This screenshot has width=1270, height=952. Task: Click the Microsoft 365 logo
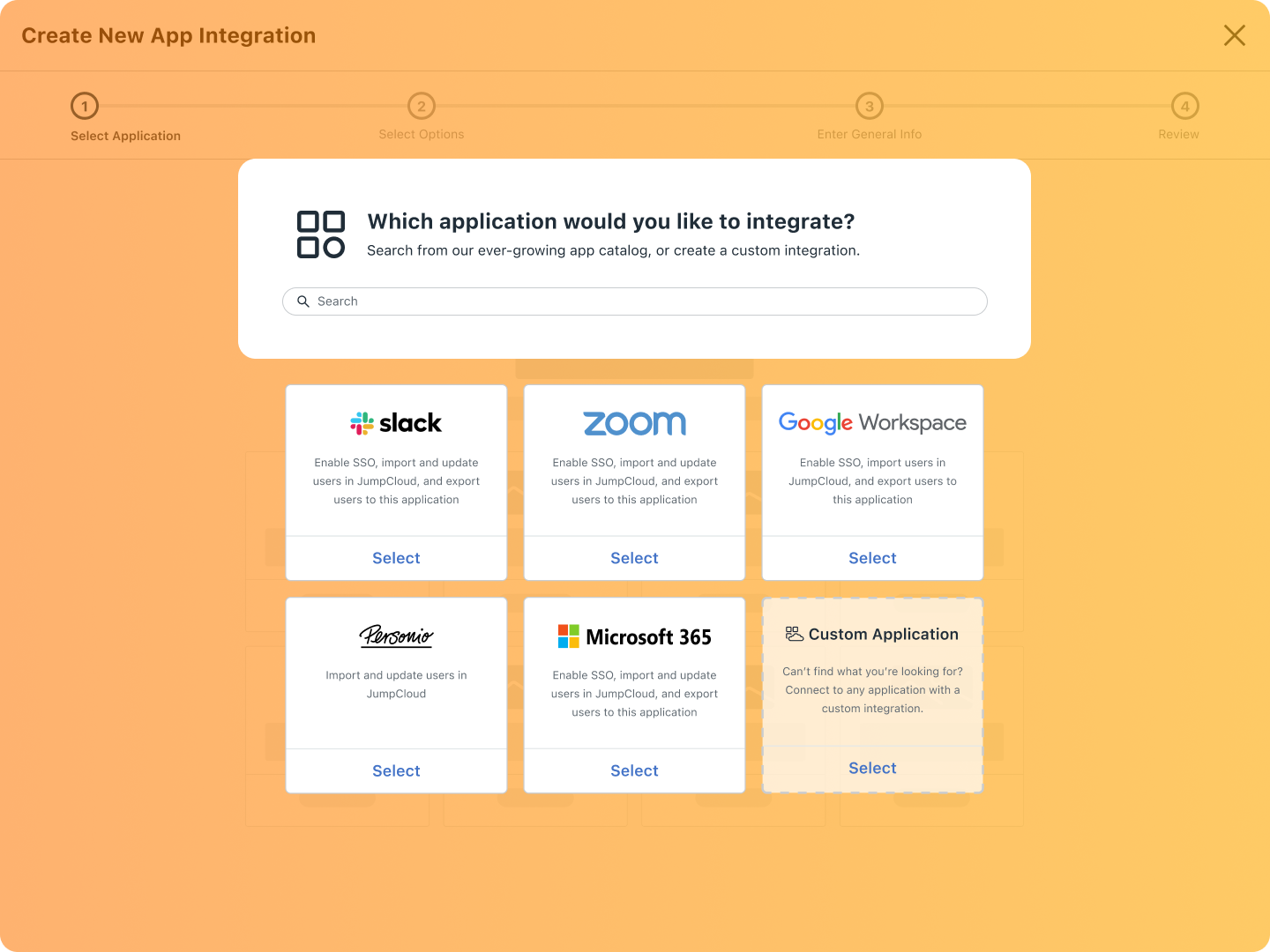tap(634, 636)
